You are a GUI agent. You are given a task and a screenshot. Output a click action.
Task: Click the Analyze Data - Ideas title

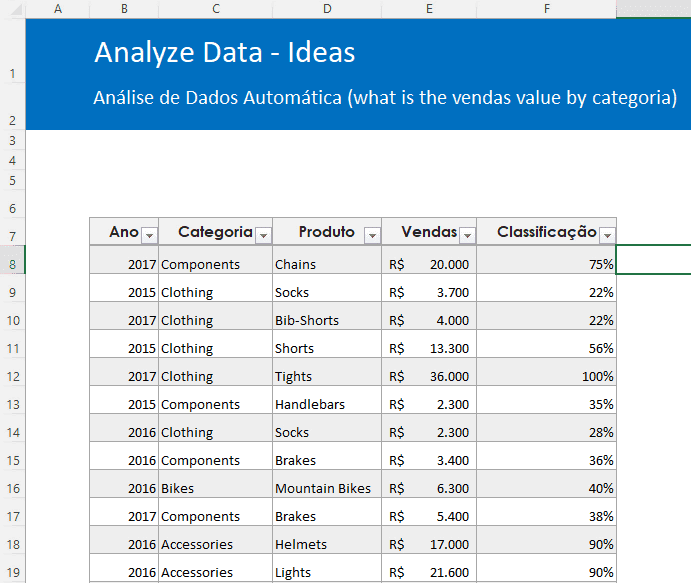[224, 52]
